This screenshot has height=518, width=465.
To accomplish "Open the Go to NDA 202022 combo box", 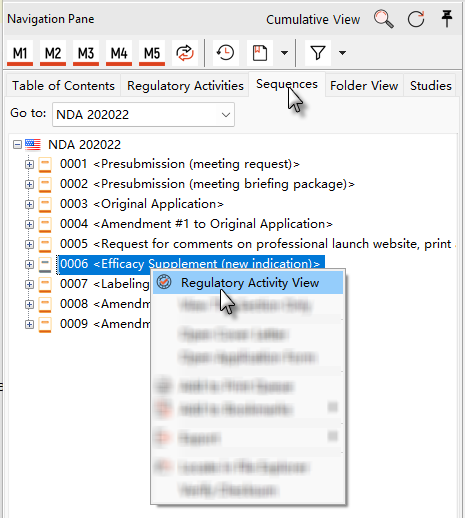I will (x=143, y=115).
